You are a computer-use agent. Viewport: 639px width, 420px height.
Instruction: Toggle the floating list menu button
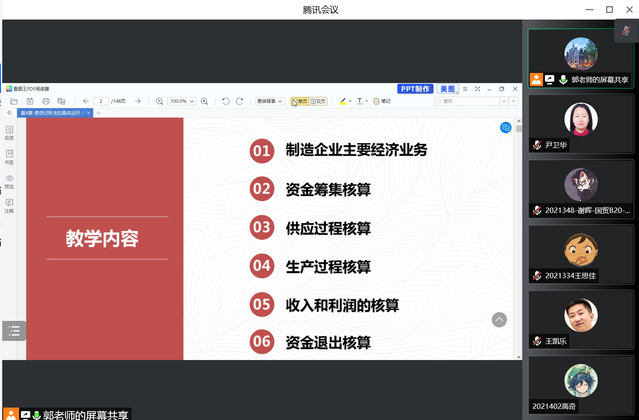[13, 331]
